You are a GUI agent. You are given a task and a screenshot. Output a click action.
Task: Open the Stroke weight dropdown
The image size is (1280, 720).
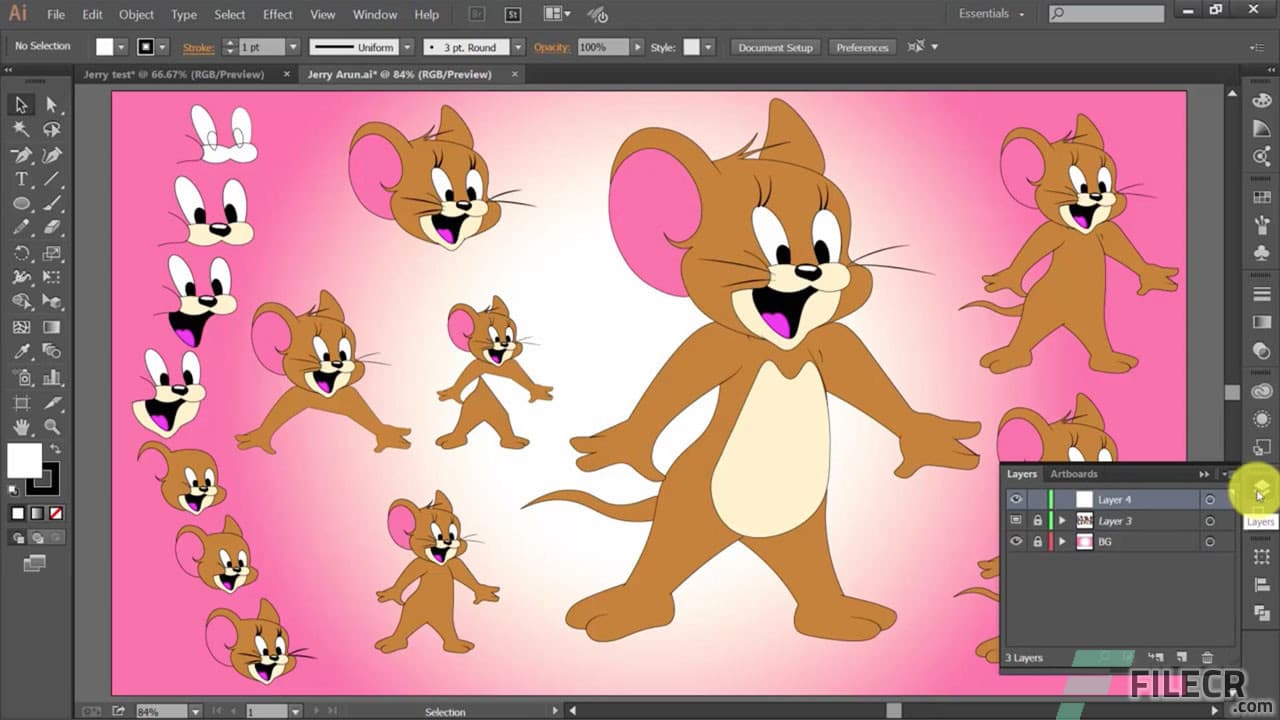(x=293, y=46)
